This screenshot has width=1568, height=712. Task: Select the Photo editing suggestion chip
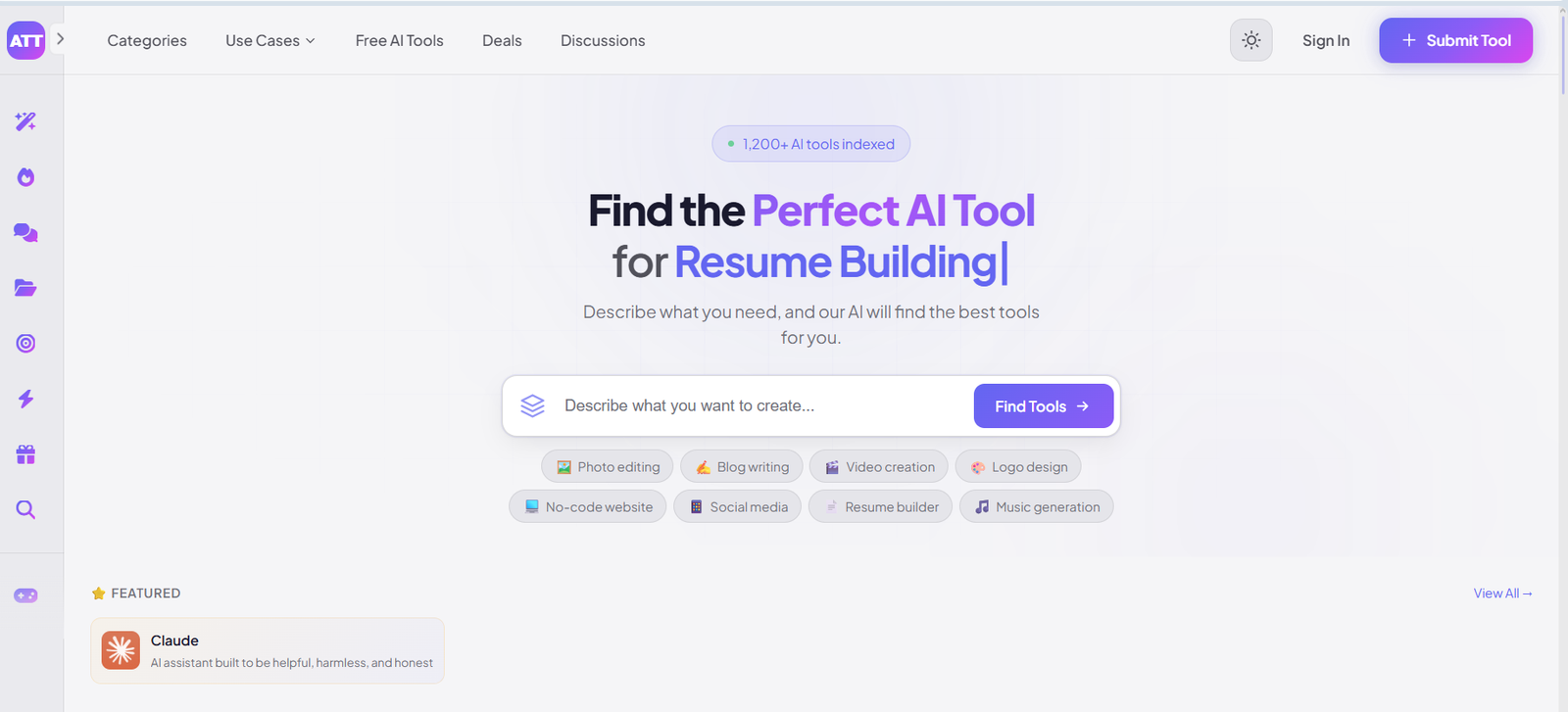coord(608,467)
